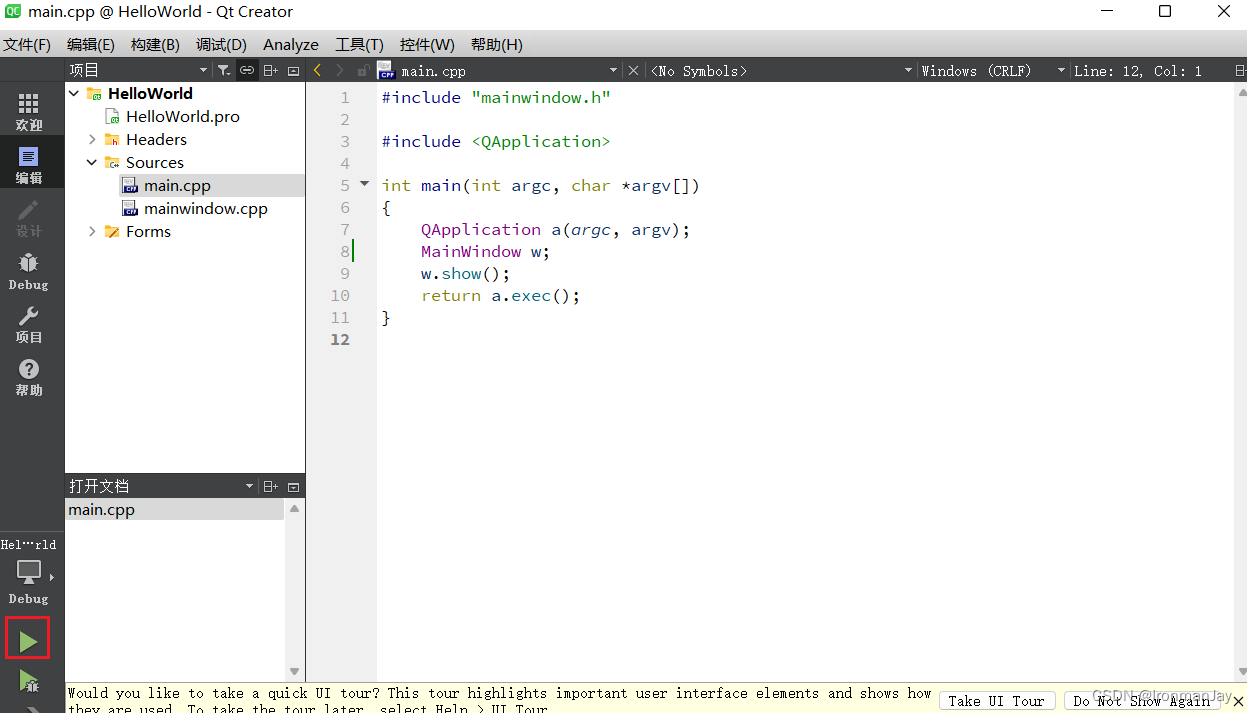Collapse the Sources folder
This screenshot has width=1247, height=713.
[92, 162]
